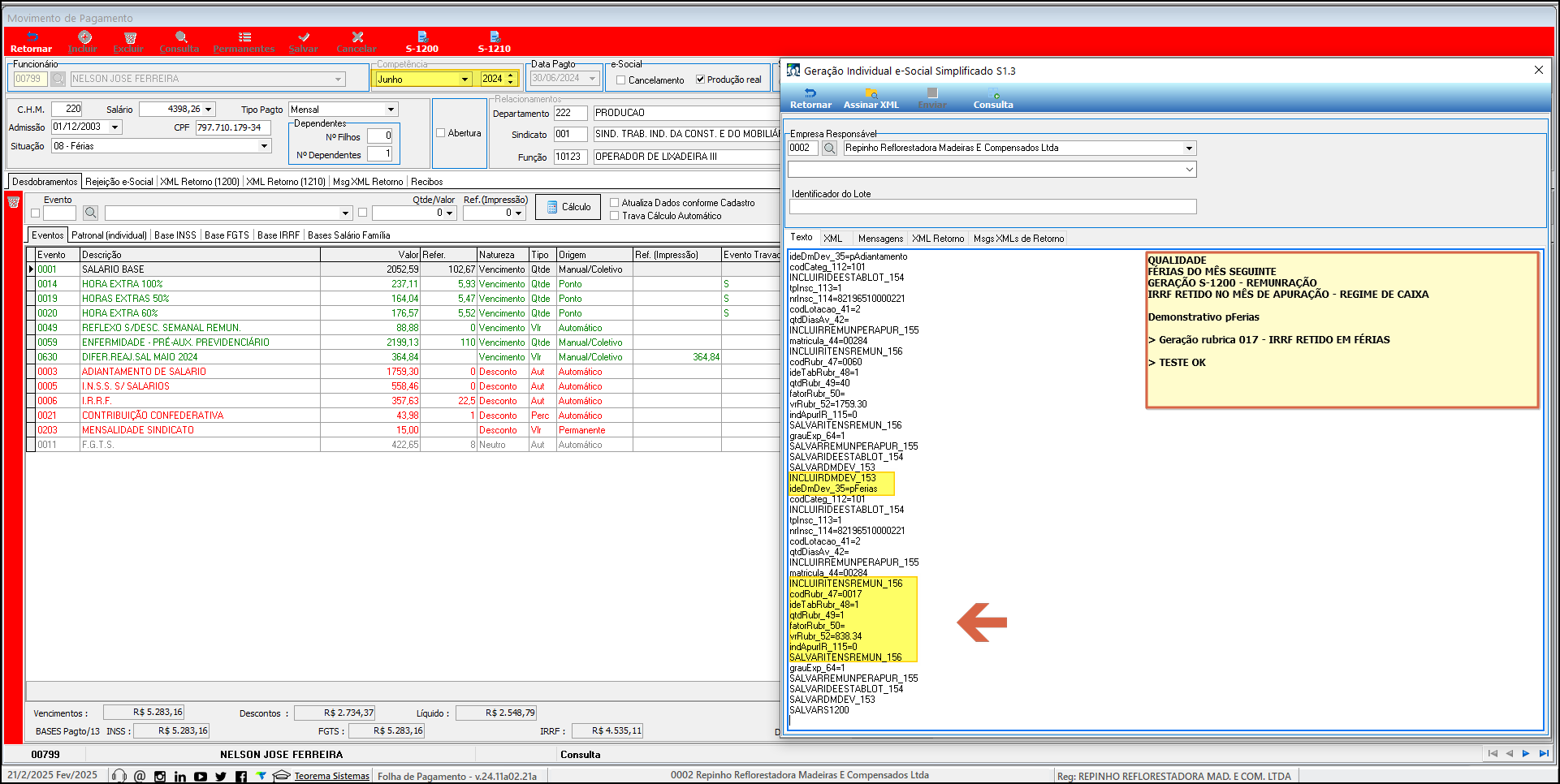The width and height of the screenshot is (1560, 784).
Task: Click the graduation cap icon in status bar
Action: (x=282, y=776)
